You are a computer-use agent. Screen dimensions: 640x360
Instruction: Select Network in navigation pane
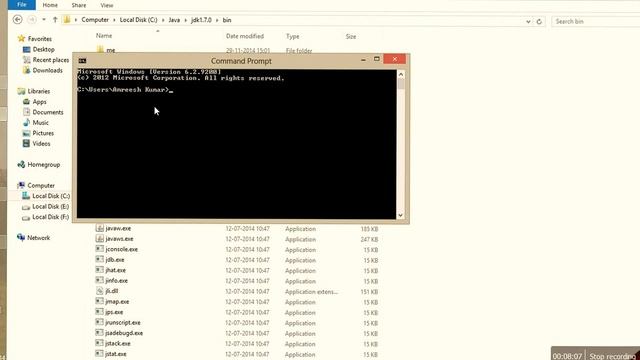(x=38, y=238)
